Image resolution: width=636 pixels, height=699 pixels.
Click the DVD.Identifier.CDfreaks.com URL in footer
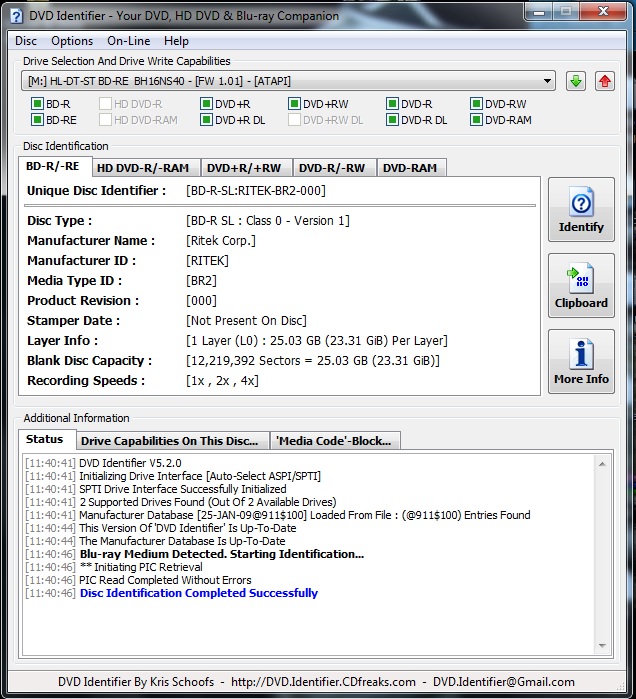click(323, 682)
